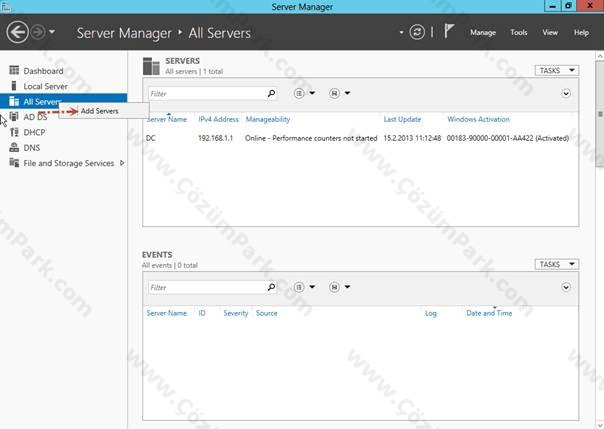Open the Manage menu

(x=483, y=33)
